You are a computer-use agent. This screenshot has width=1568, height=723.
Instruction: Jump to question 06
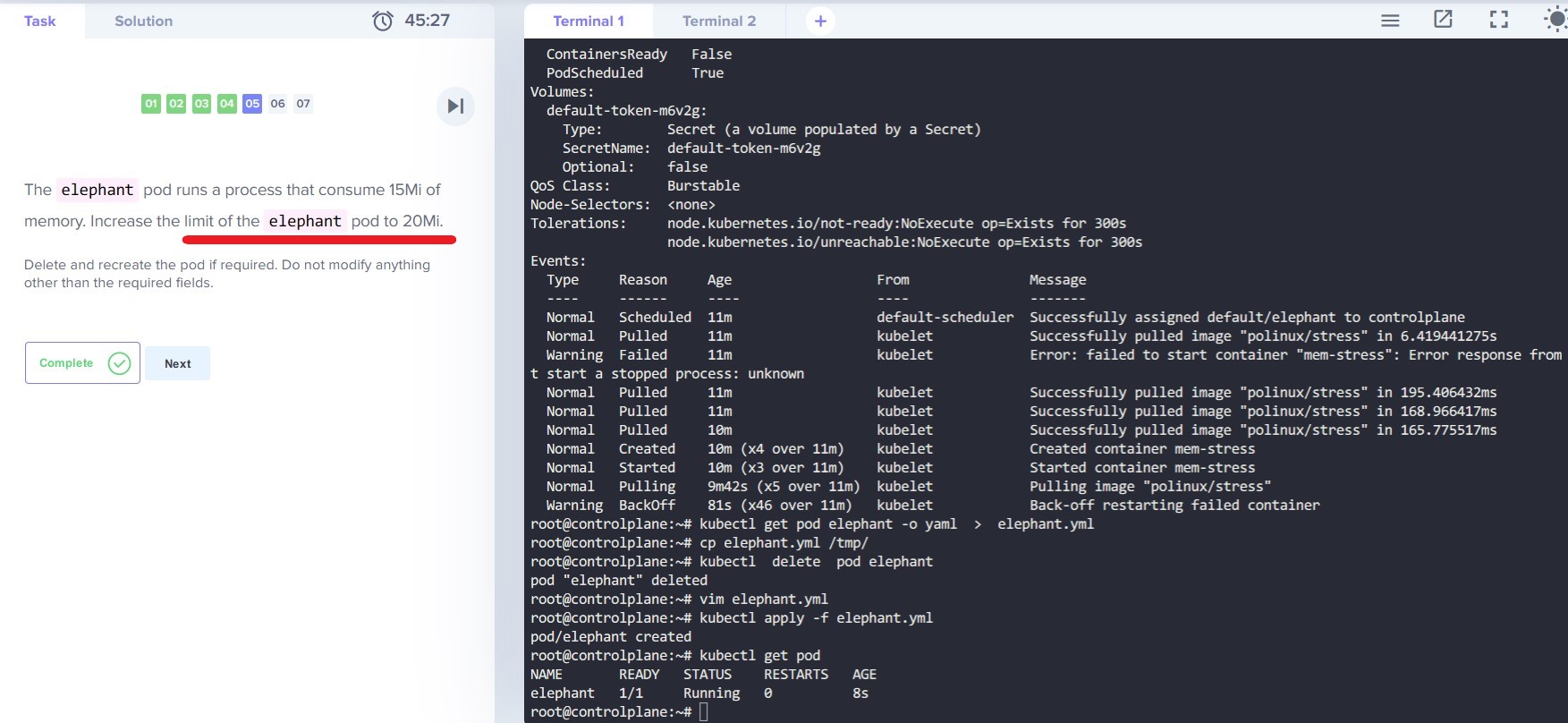coord(278,104)
